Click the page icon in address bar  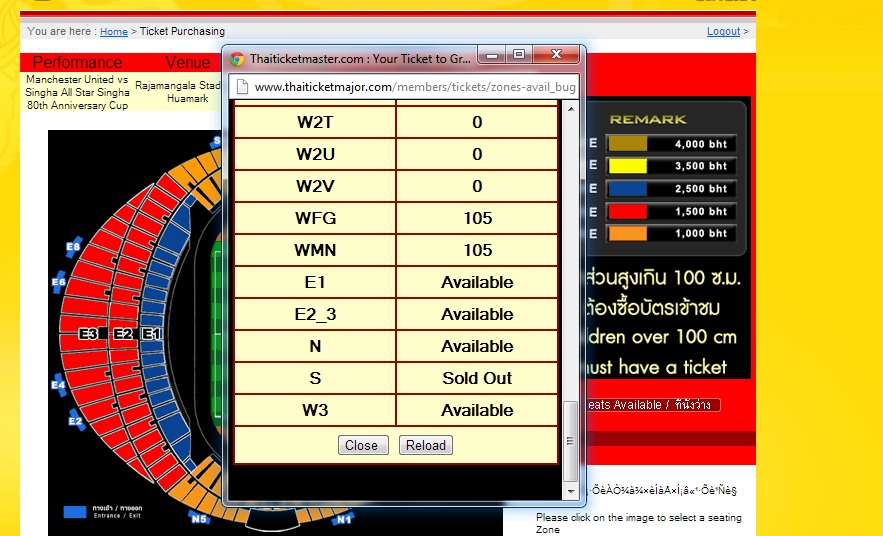pos(242,87)
